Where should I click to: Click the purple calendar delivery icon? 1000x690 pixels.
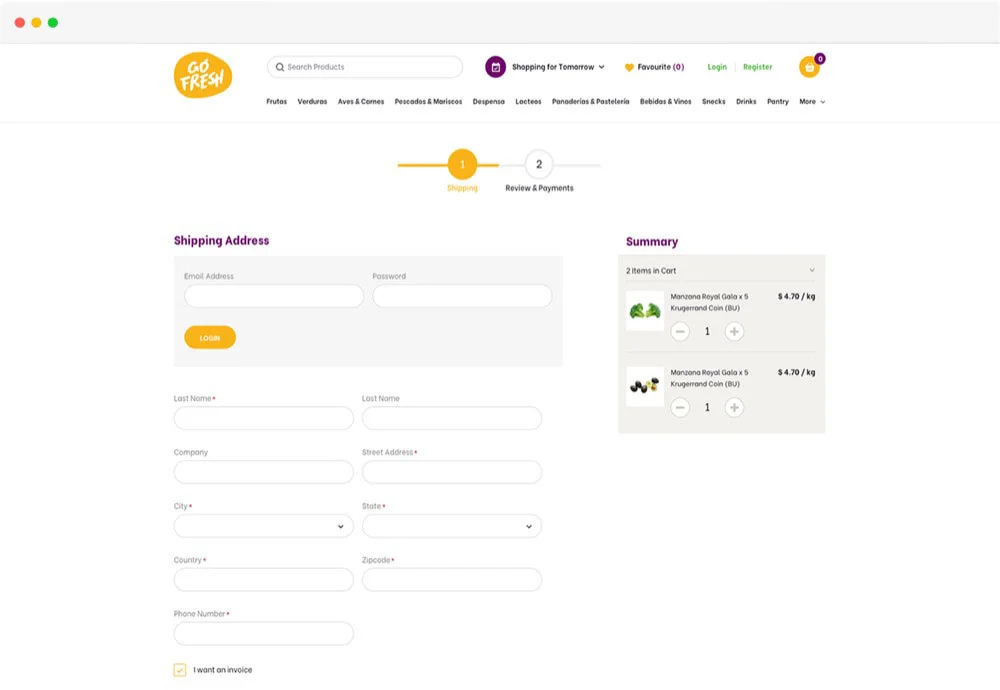pos(493,67)
